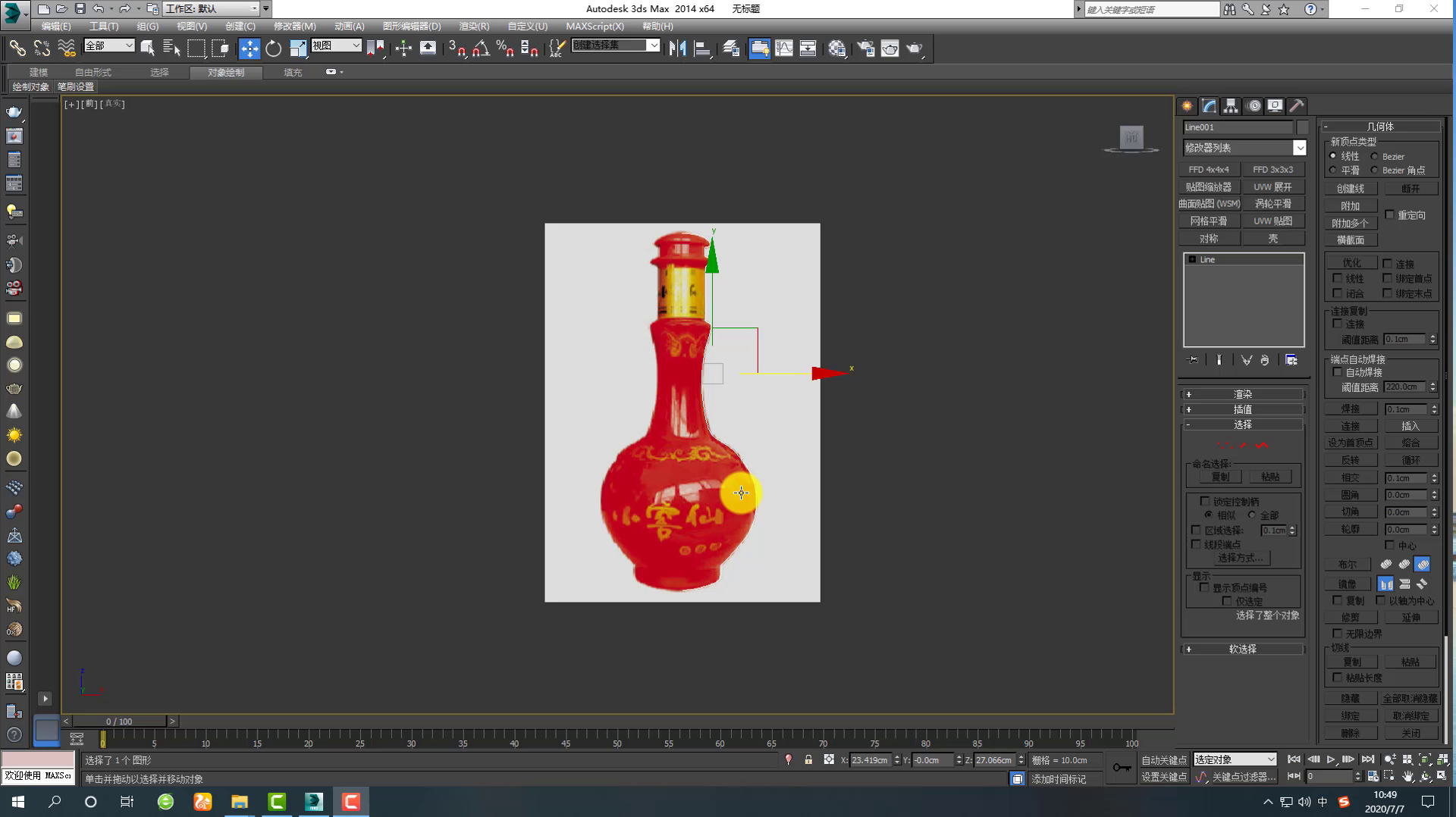Open the 渲染(R) menu

coord(474,26)
